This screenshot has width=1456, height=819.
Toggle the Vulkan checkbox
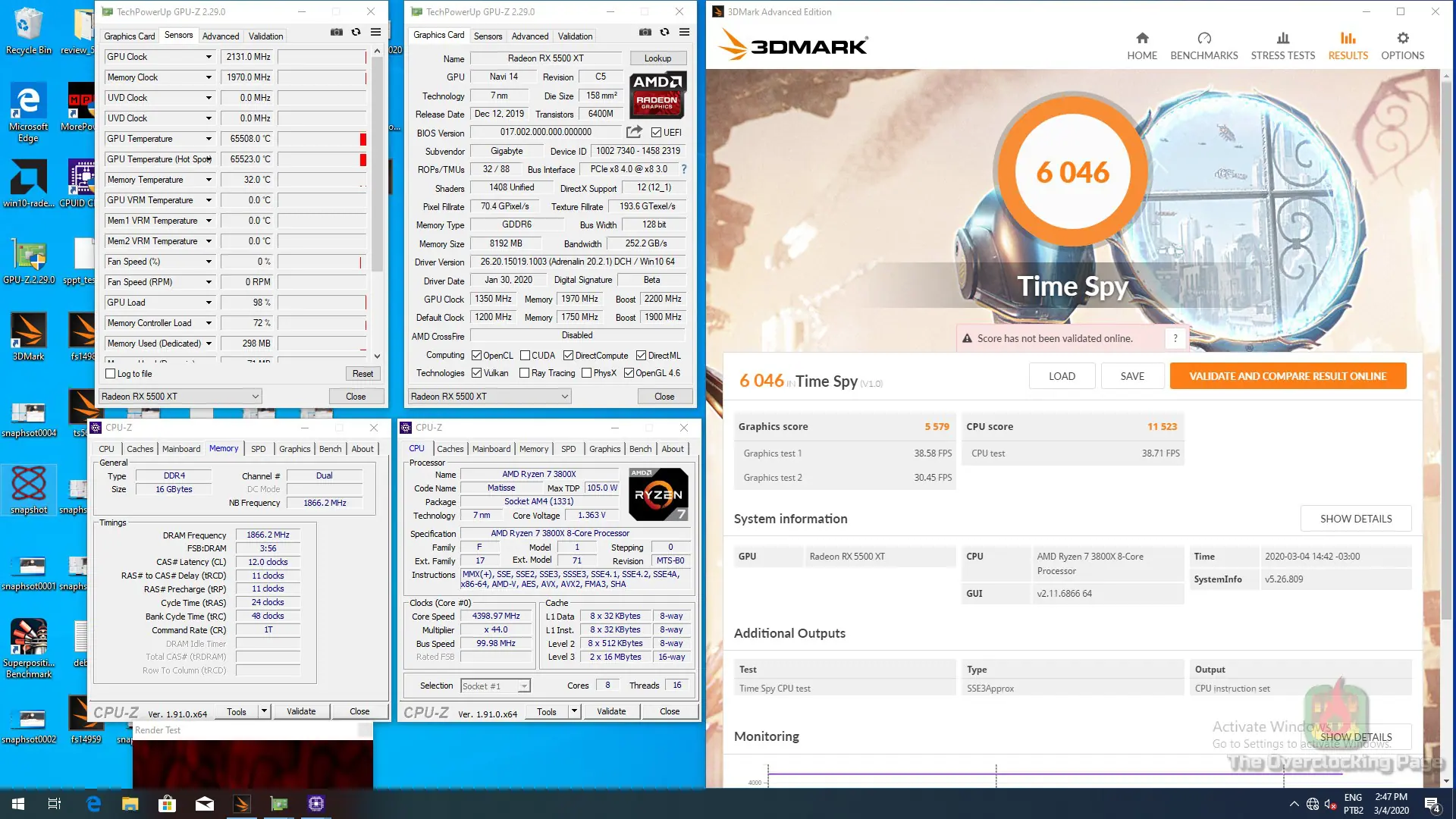[476, 373]
